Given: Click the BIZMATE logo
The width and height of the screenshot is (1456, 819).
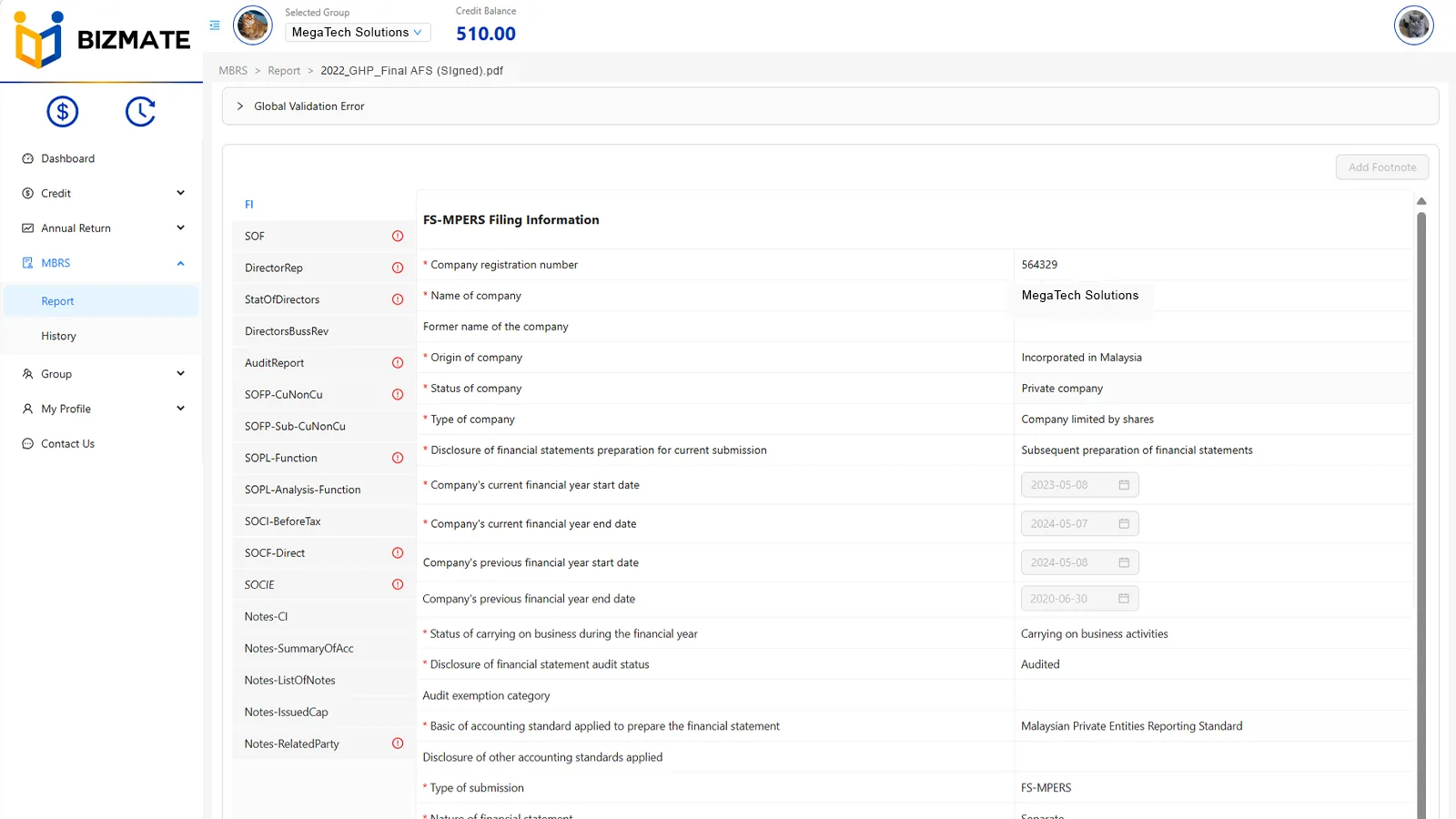Looking at the screenshot, I should click(x=102, y=40).
